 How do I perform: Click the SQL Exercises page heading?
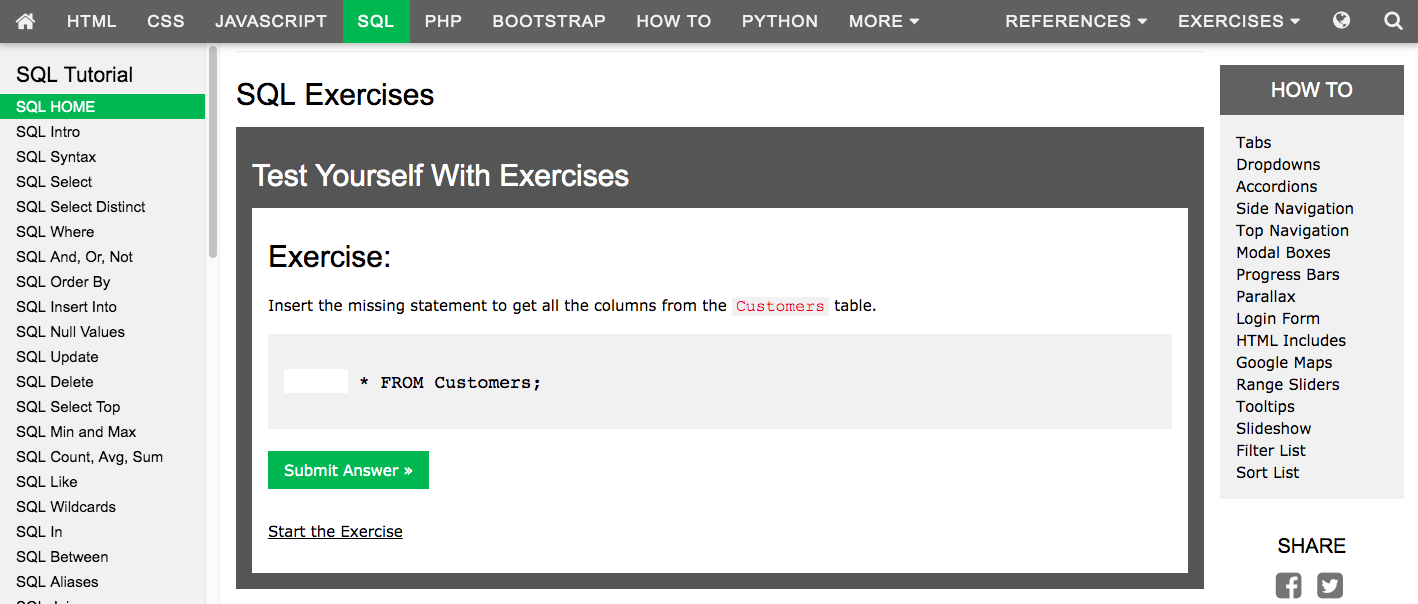coord(335,94)
